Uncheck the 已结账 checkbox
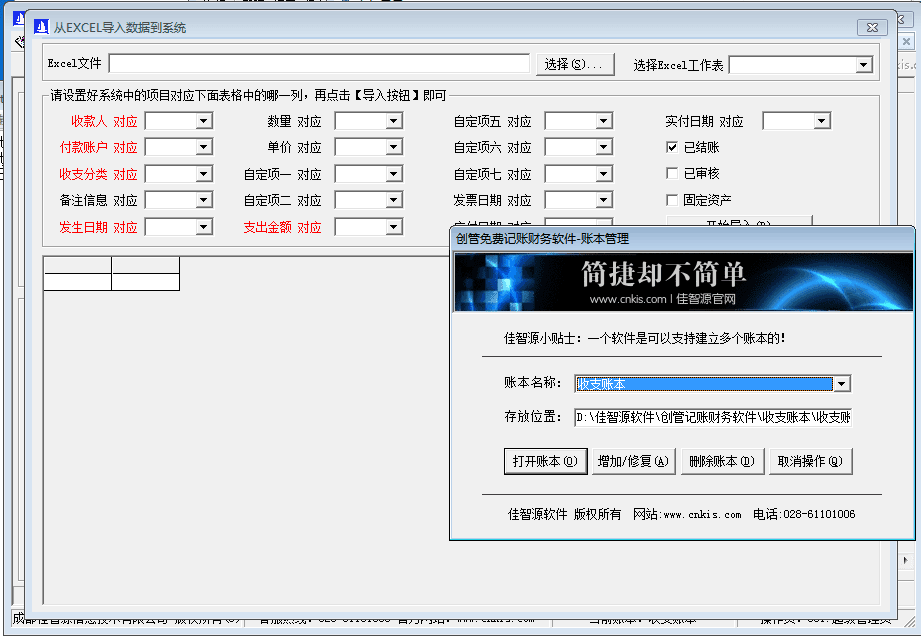This screenshot has width=921, height=638. tap(673, 147)
